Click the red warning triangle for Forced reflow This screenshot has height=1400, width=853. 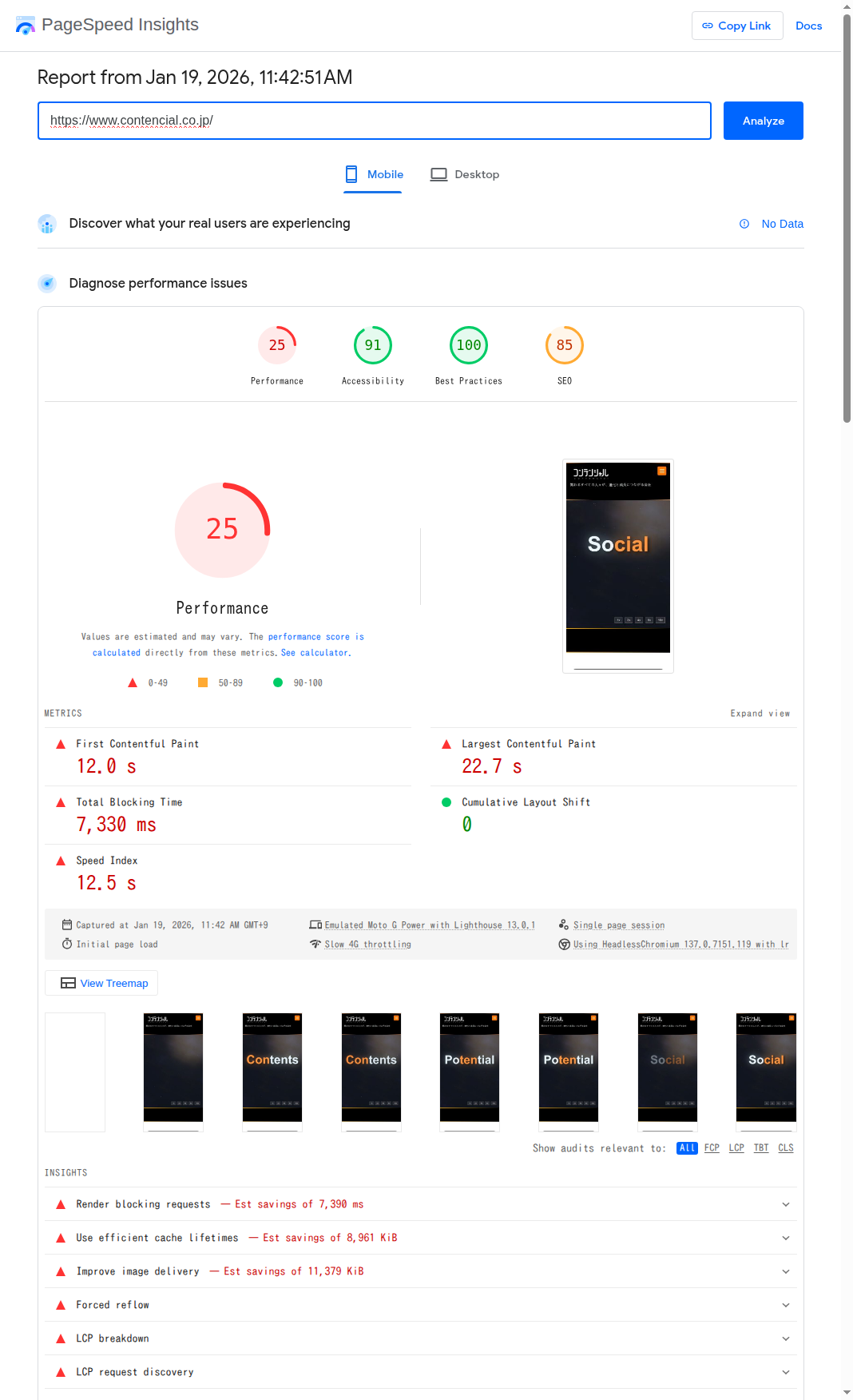coord(61,1305)
